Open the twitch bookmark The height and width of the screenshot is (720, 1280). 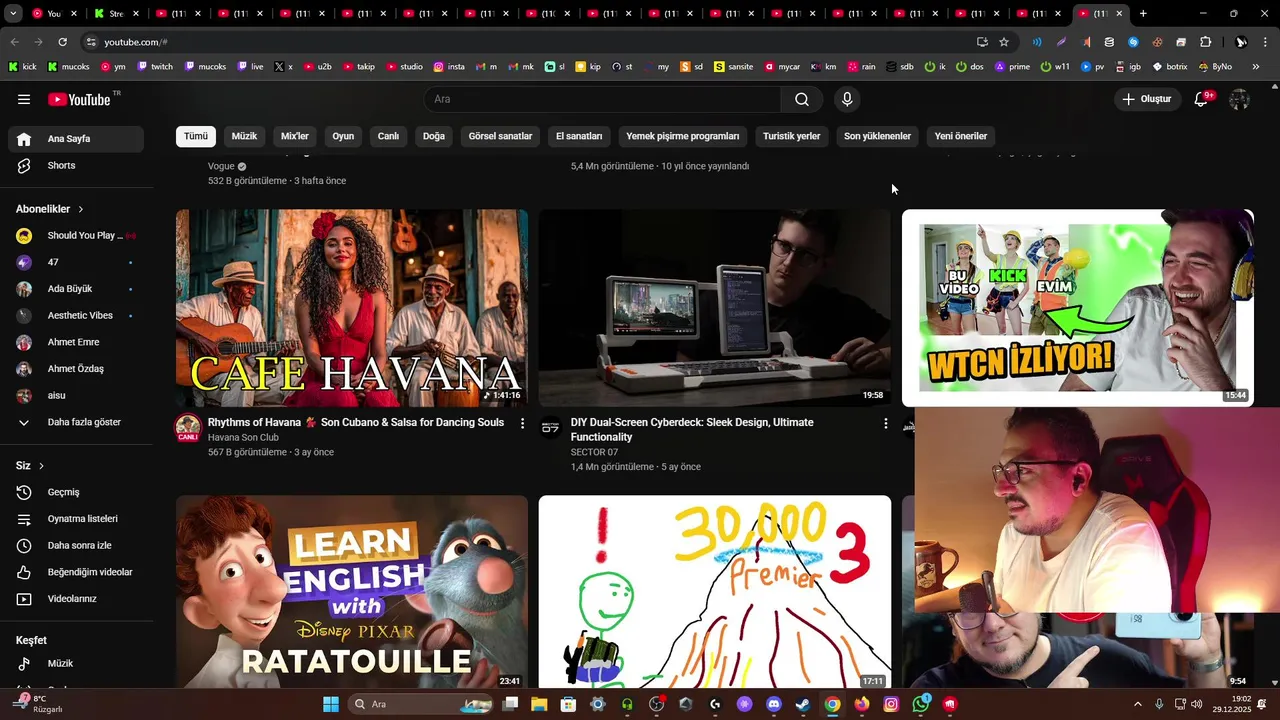(155, 67)
